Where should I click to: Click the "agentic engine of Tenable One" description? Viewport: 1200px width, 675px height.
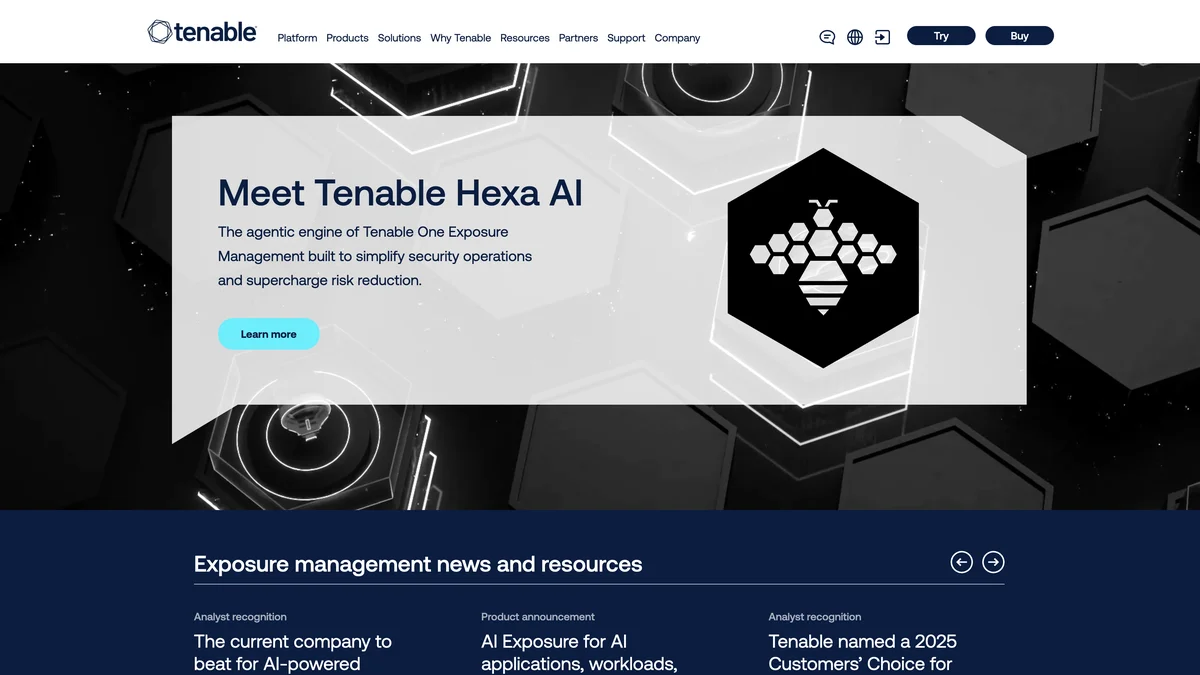[x=375, y=256]
